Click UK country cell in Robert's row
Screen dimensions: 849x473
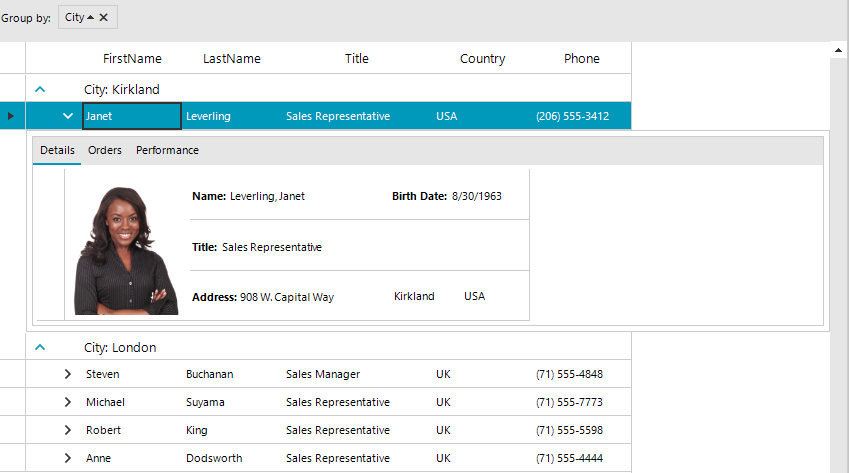click(x=482, y=430)
